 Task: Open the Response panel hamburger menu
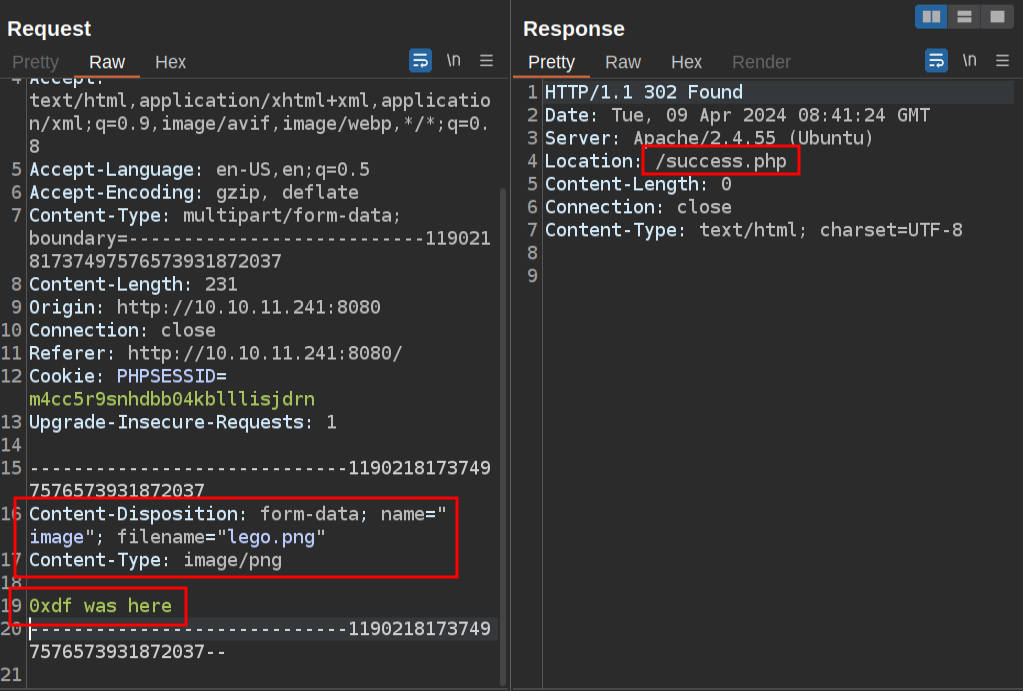(1002, 61)
